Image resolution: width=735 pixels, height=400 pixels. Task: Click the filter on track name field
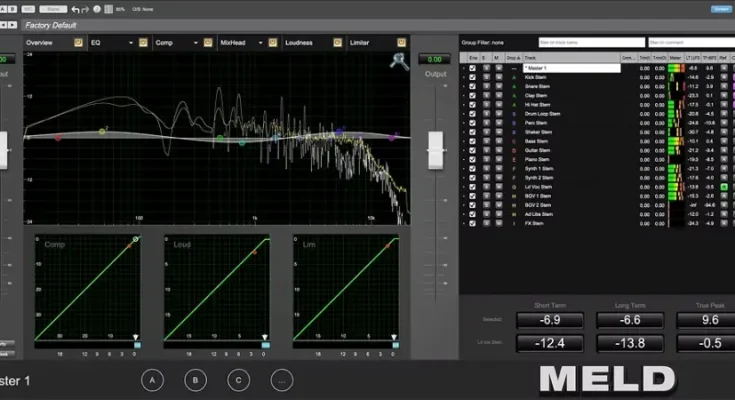[591, 43]
